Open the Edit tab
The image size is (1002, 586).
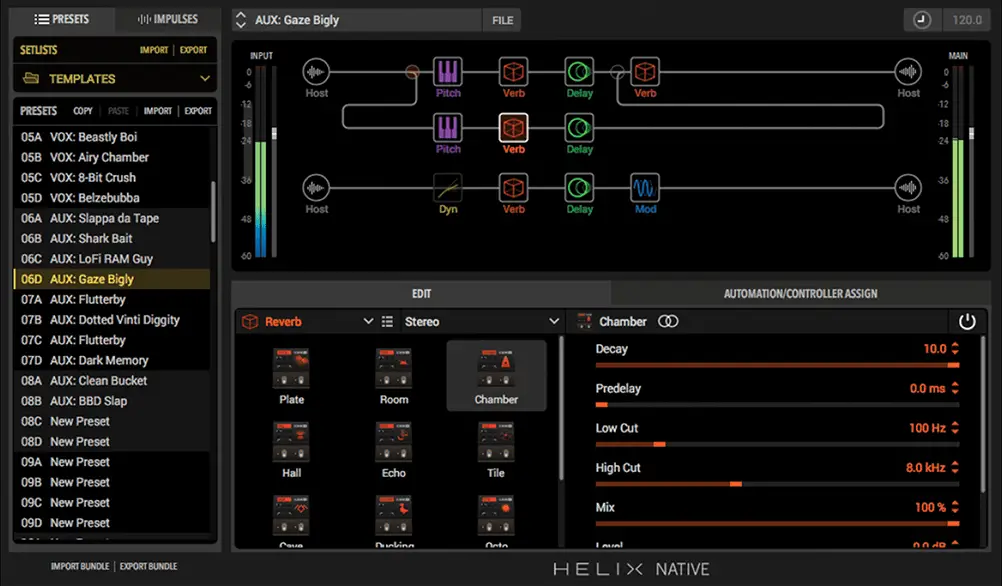(x=421, y=293)
